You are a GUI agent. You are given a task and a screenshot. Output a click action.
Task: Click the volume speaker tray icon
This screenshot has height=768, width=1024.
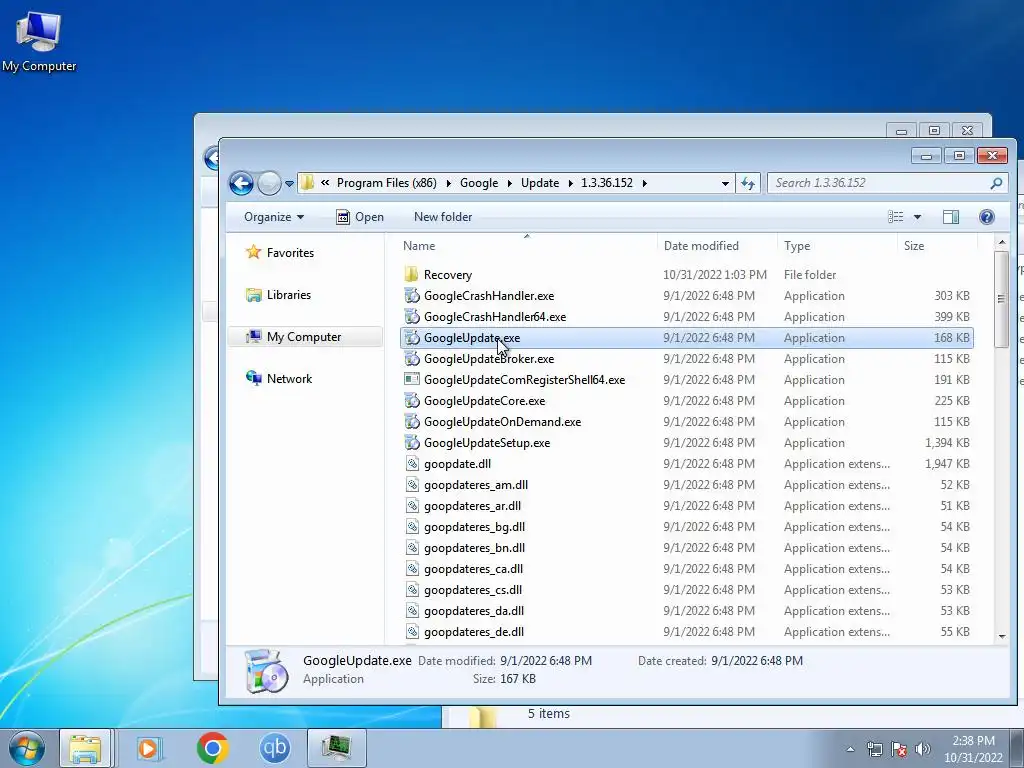(922, 749)
